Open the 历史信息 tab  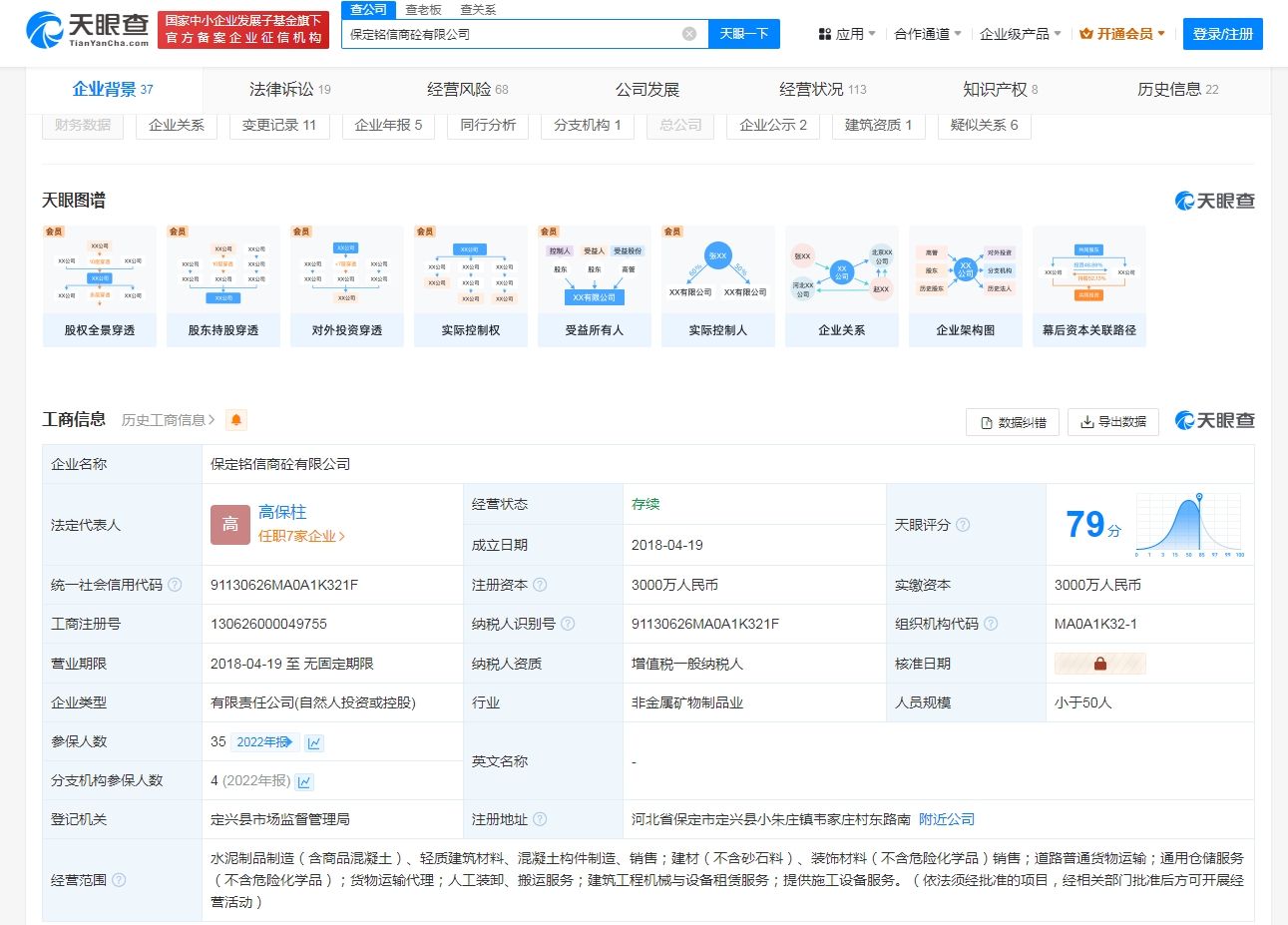(1178, 90)
